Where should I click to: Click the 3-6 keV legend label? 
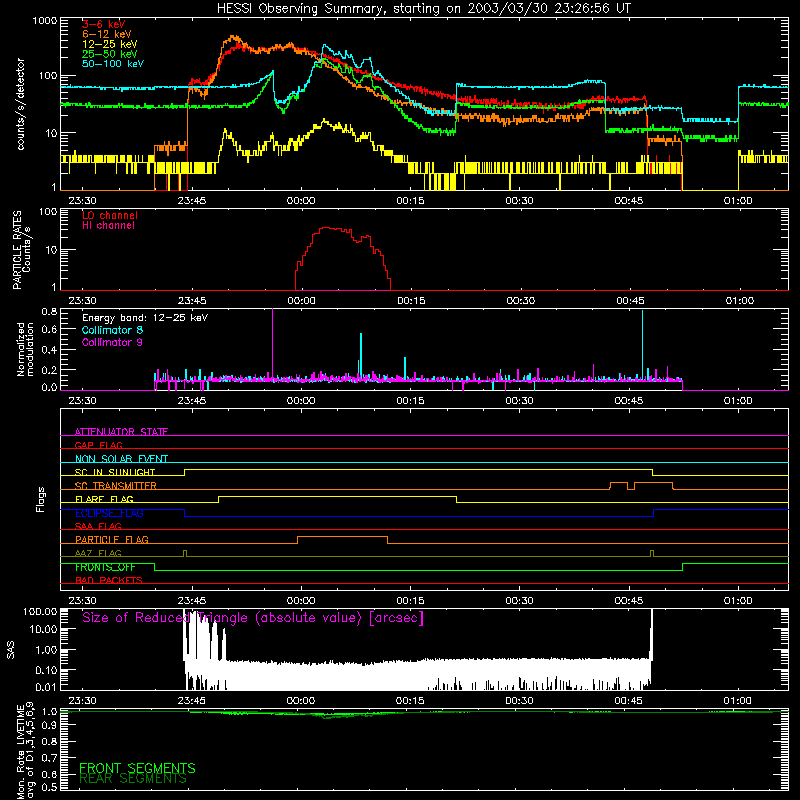click(x=104, y=24)
